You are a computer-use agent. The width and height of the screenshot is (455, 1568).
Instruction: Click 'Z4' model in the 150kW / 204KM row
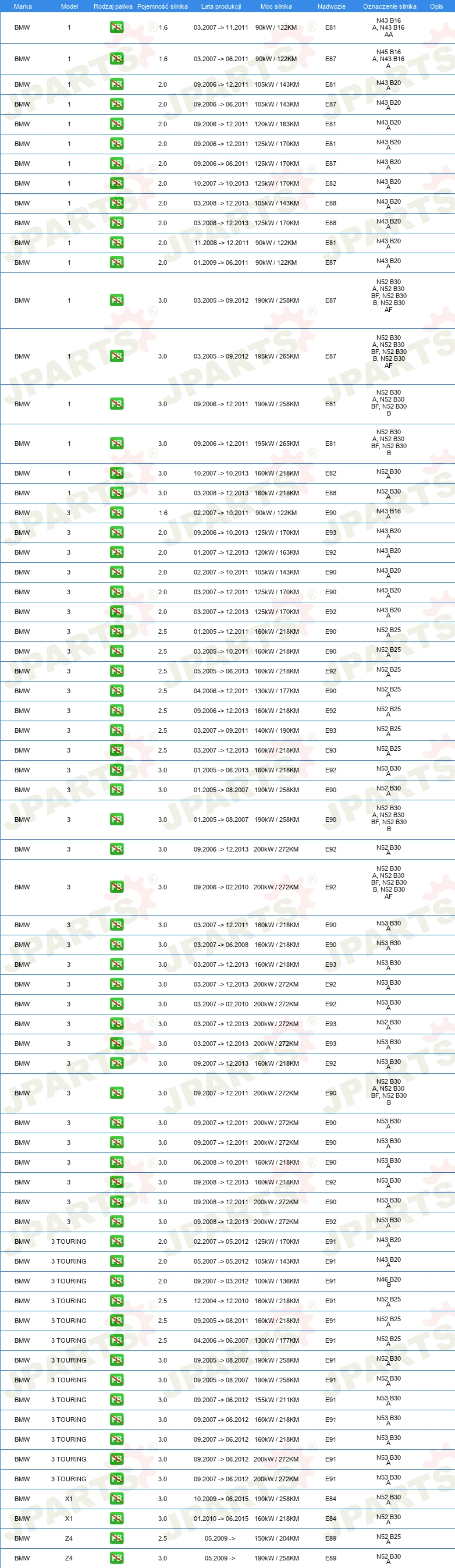pos(69,1538)
